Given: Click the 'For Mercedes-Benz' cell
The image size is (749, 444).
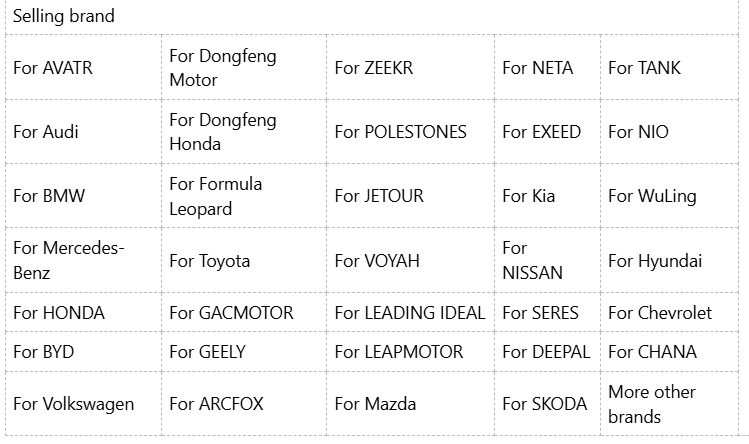Looking at the screenshot, I should tap(69, 260).
